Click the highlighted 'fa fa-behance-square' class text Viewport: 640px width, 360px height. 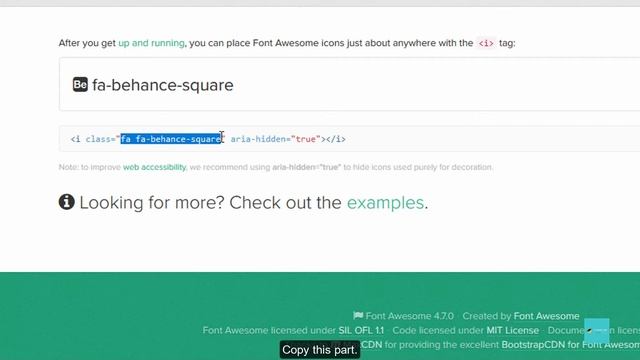[171, 139]
